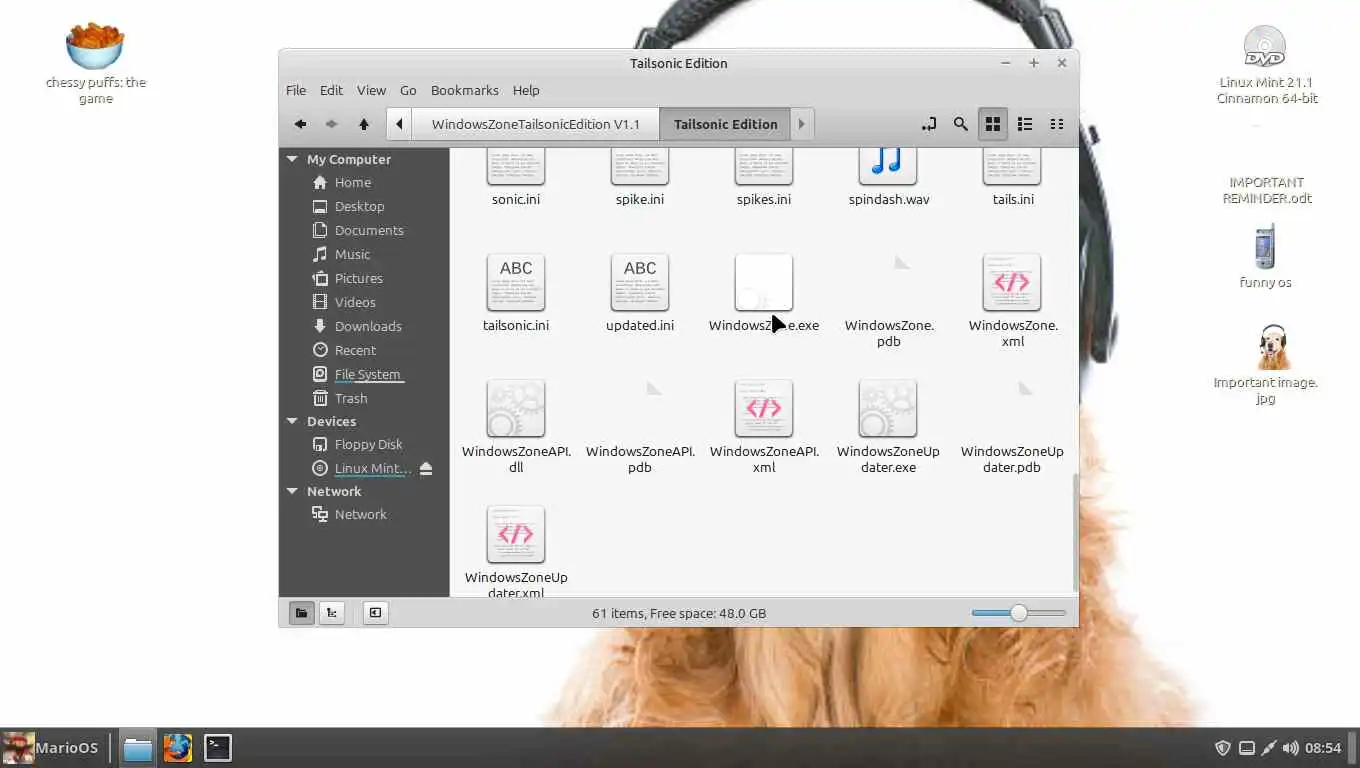1360x768 pixels.
Task: Open the Bookmarks menu
Action: [x=465, y=90]
